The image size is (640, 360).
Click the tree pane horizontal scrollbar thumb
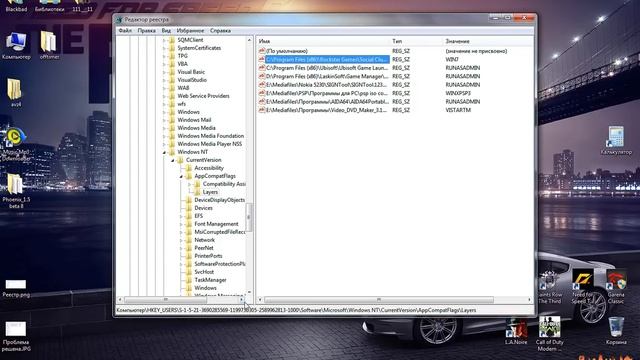tap(165, 300)
